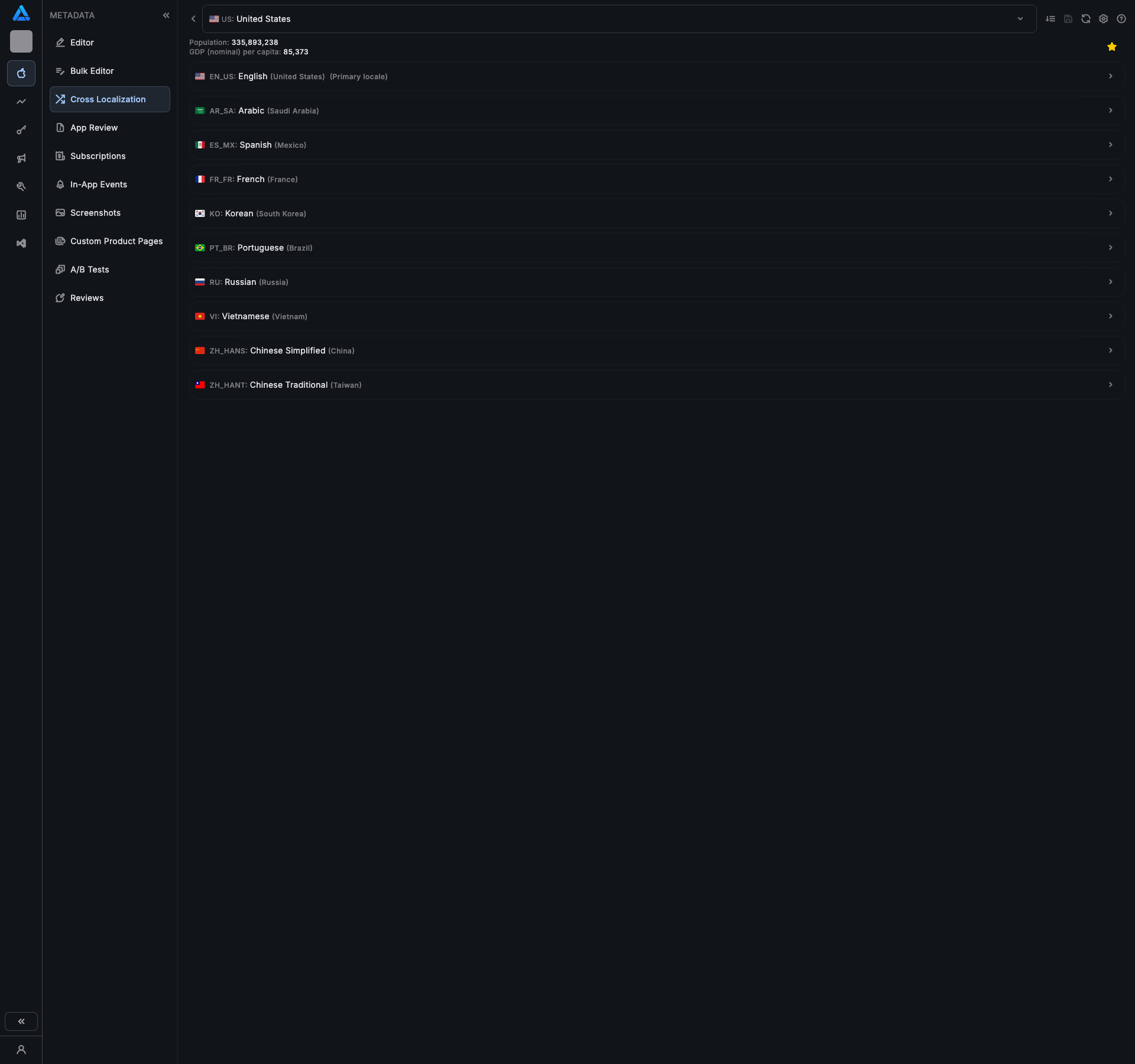Image resolution: width=1135 pixels, height=1064 pixels.
Task: Expand the Arabic (Saudi Arabia) locale row
Action: [656, 111]
